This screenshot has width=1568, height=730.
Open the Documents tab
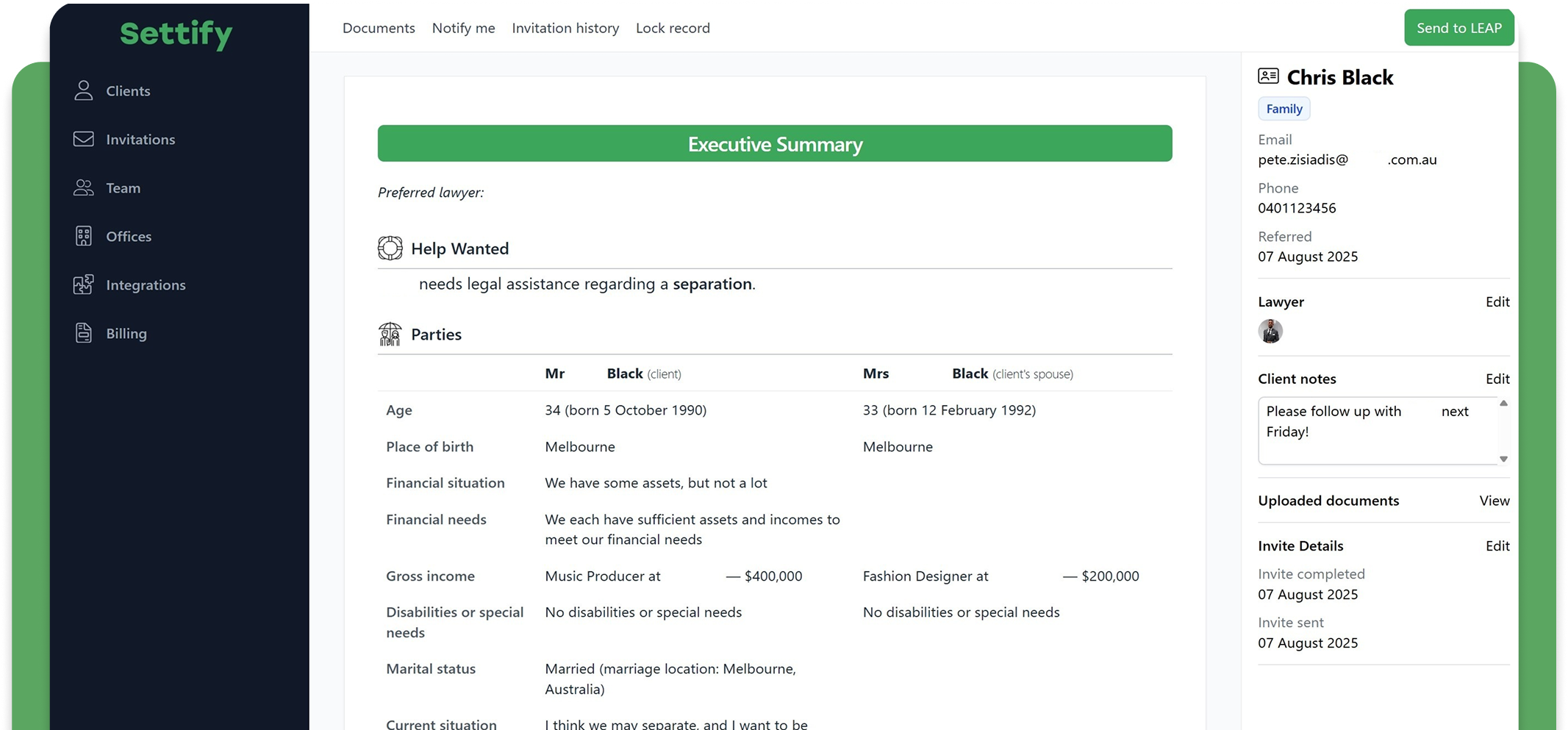[x=379, y=28]
